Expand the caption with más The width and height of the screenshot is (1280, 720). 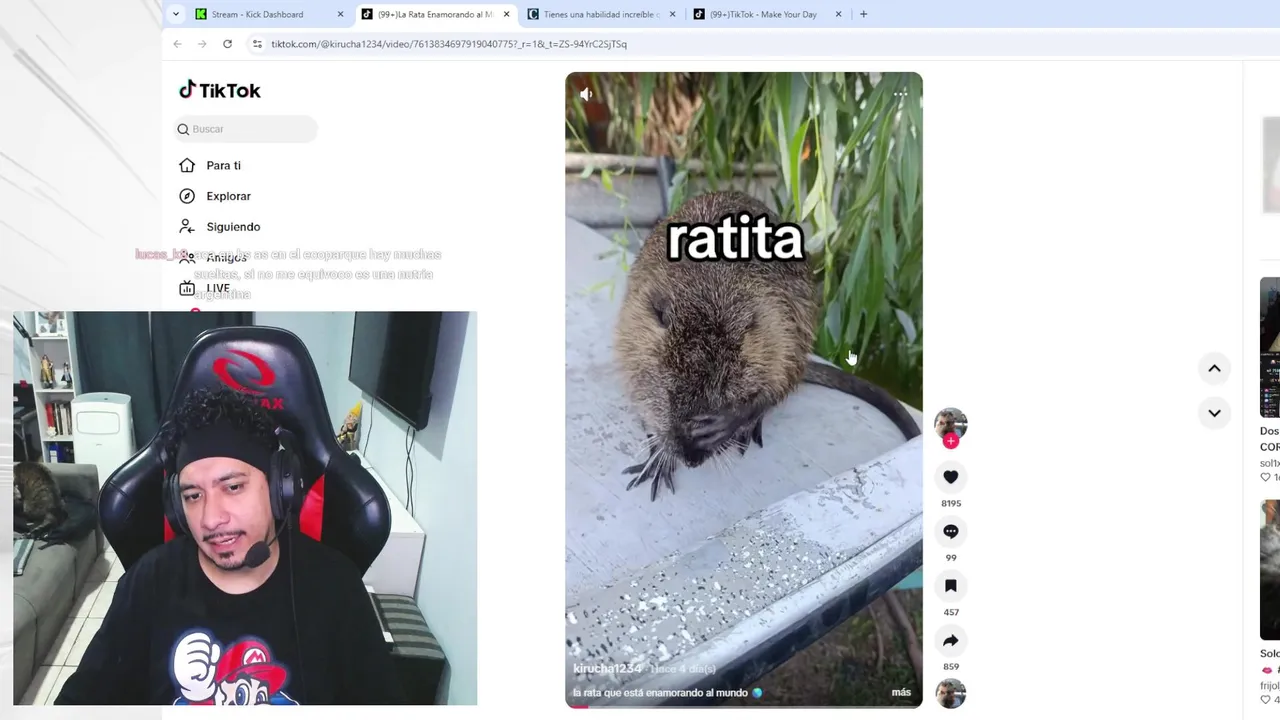[x=901, y=692]
